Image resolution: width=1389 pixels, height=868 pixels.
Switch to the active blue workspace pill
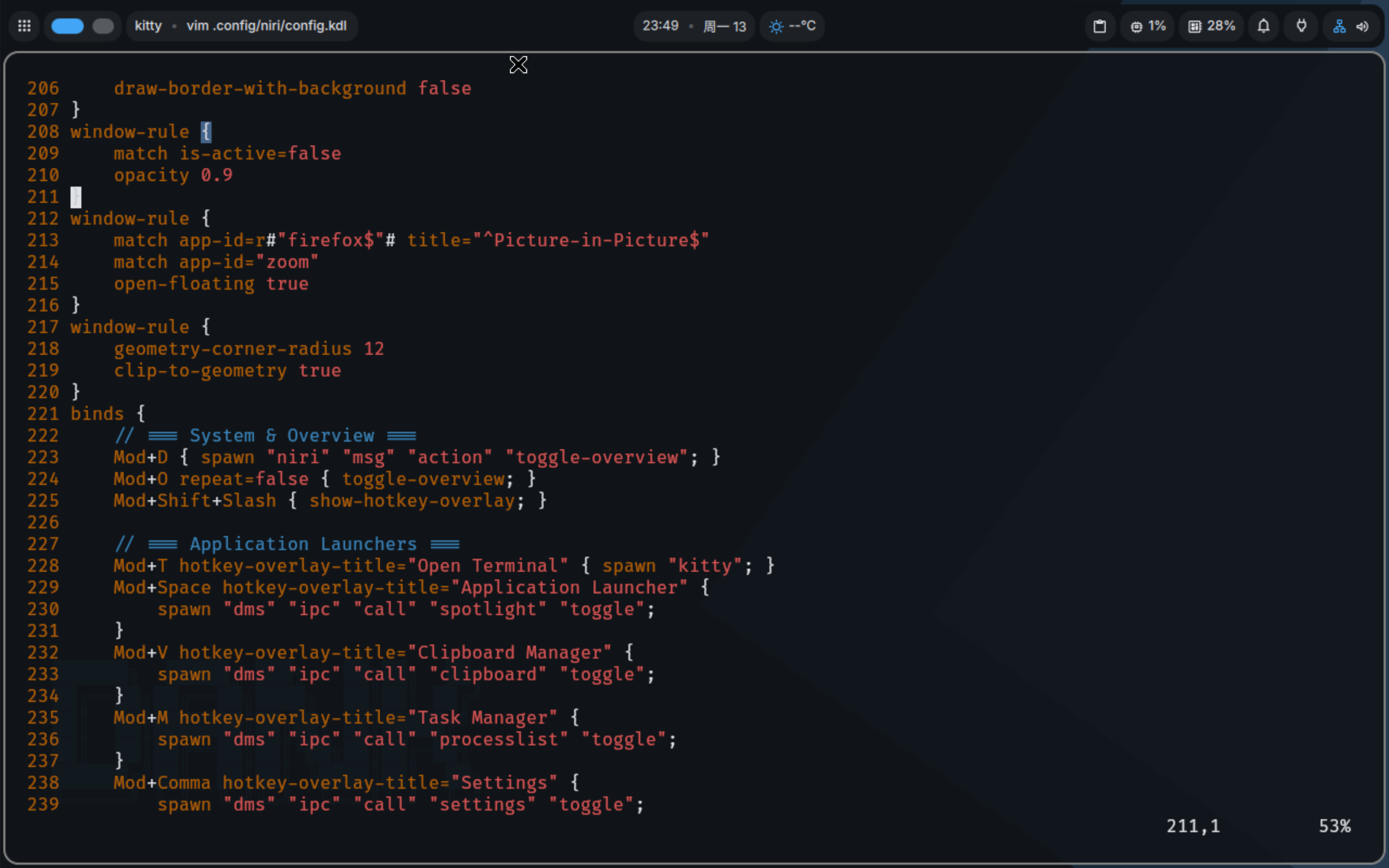coord(67,27)
